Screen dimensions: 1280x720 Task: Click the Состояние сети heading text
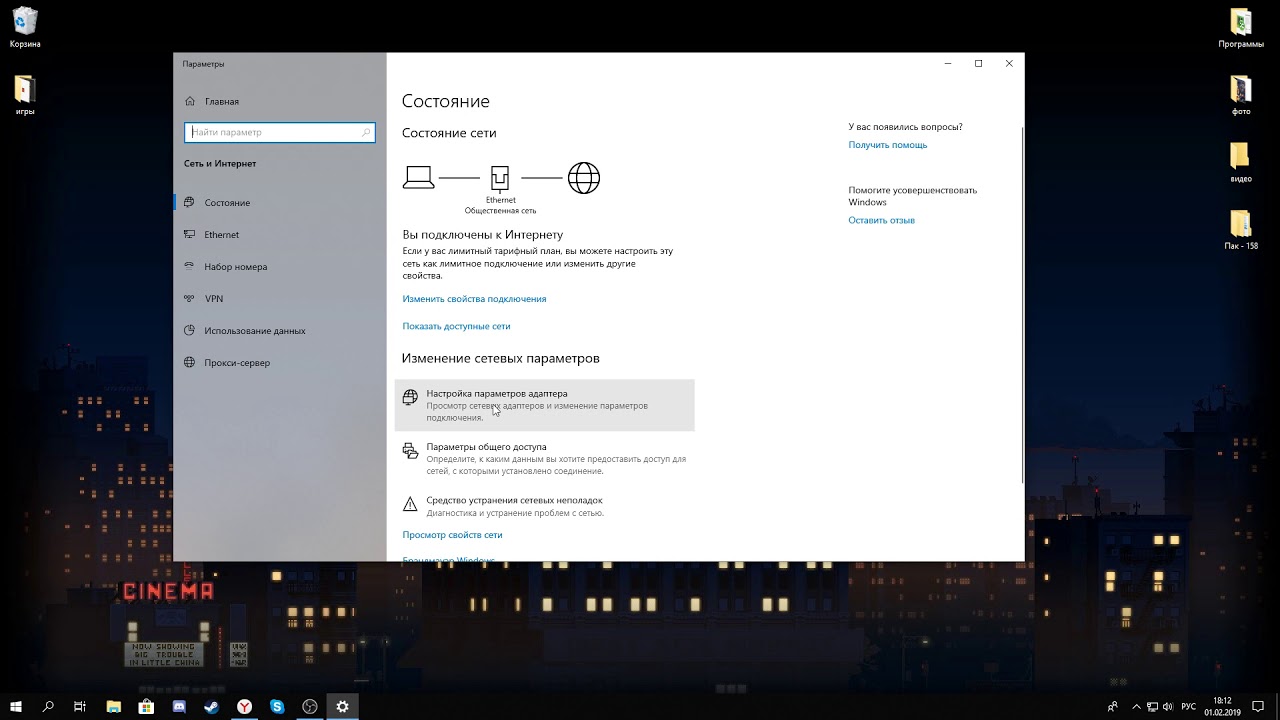(x=449, y=133)
